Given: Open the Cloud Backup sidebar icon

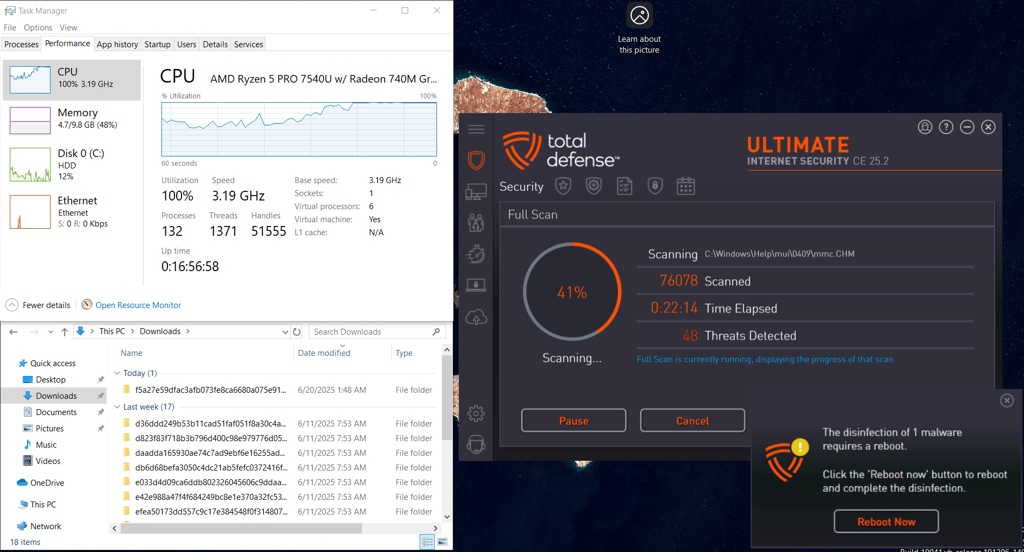Looking at the screenshot, I should pyautogui.click(x=476, y=317).
